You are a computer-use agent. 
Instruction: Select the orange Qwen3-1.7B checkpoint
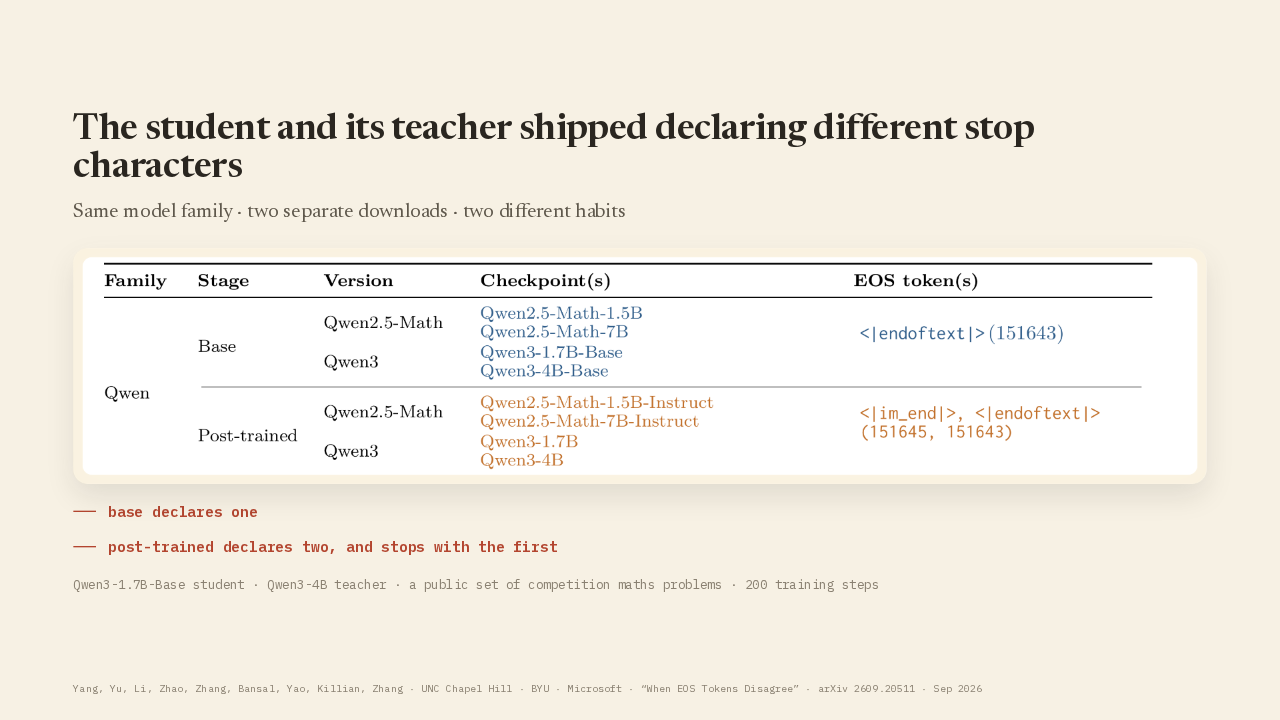[x=529, y=441]
